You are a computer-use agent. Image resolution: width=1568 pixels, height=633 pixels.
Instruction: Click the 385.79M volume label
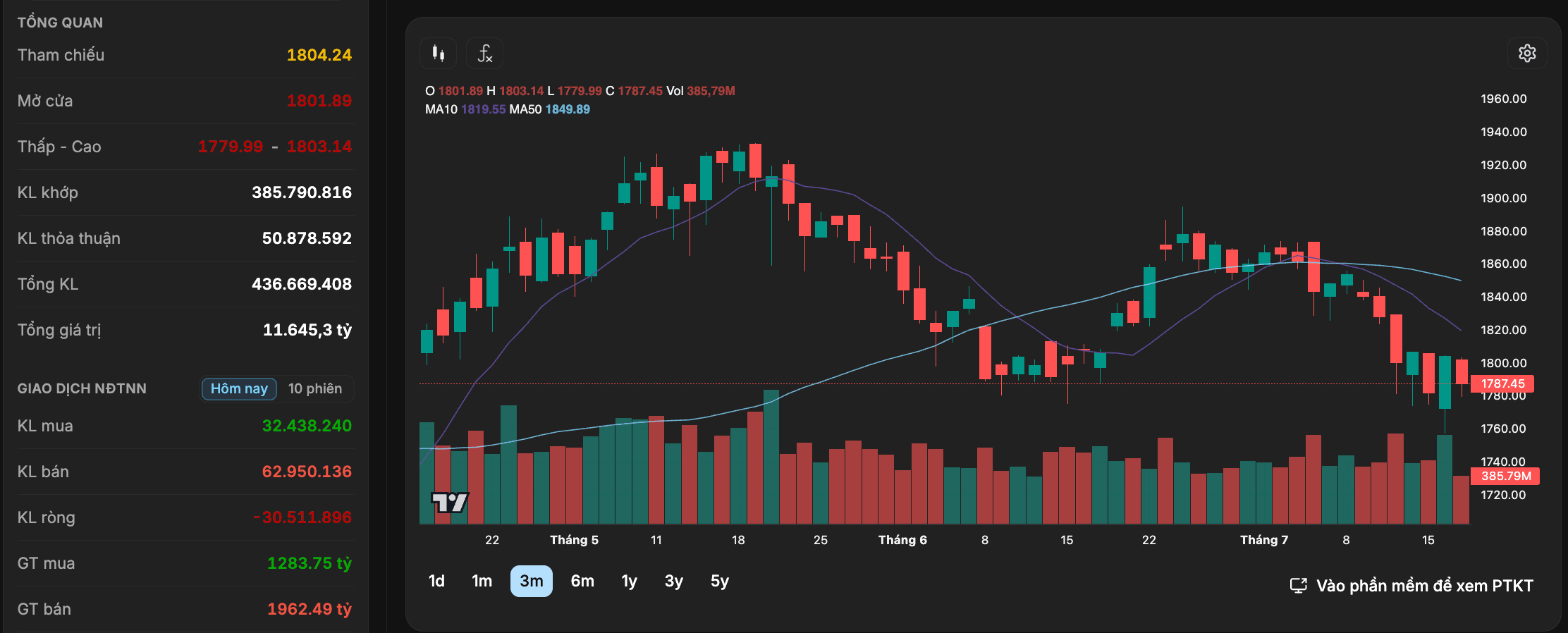click(x=1505, y=476)
